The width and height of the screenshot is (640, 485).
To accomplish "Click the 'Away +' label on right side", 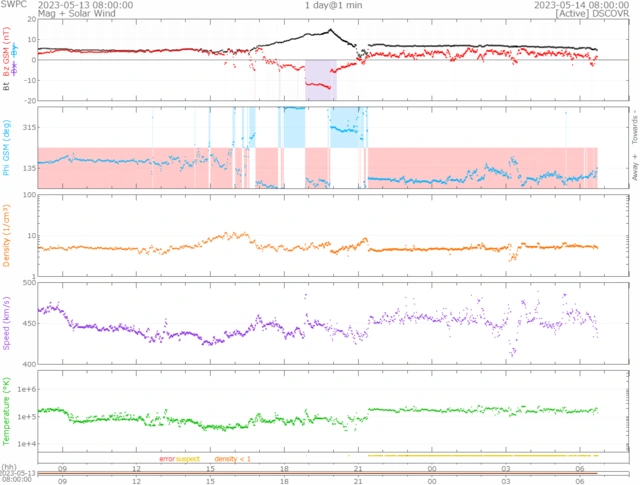I will pyautogui.click(x=634, y=169).
